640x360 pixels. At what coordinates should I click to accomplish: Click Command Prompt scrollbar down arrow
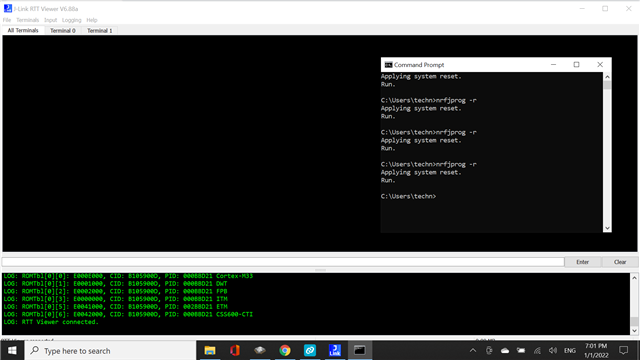click(607, 228)
